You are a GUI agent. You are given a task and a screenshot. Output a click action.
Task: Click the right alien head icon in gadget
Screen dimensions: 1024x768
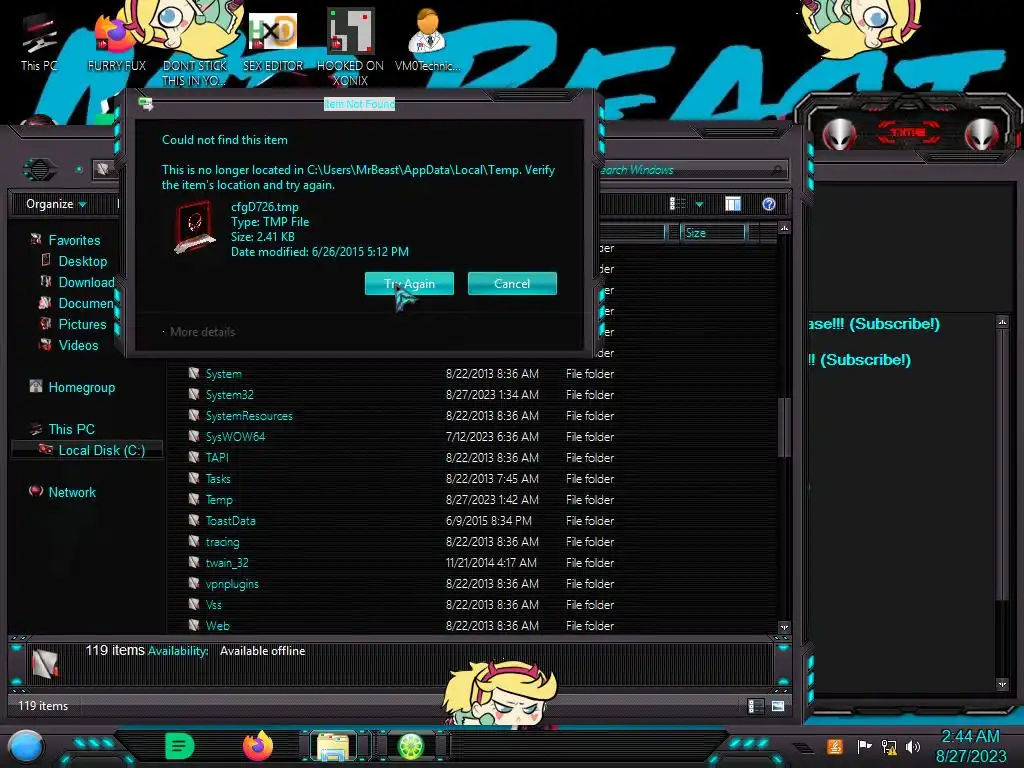(982, 134)
